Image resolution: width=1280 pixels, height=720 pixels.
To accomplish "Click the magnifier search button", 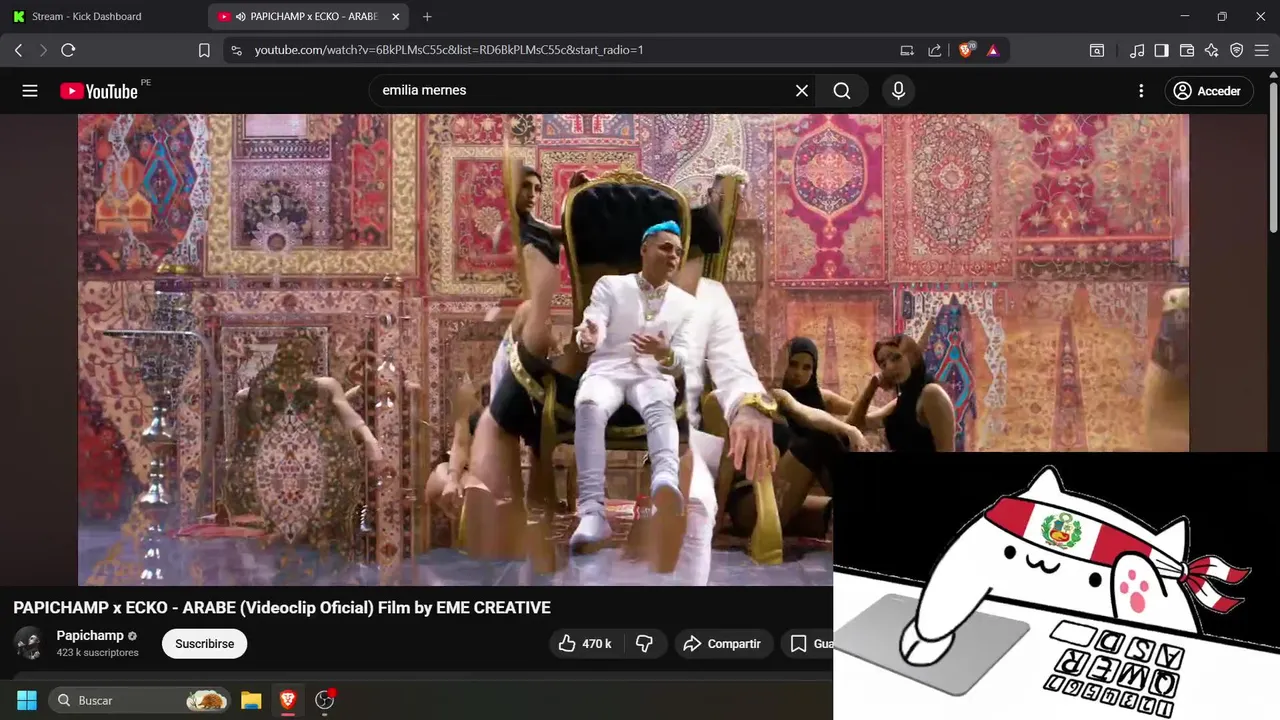I will [842, 91].
